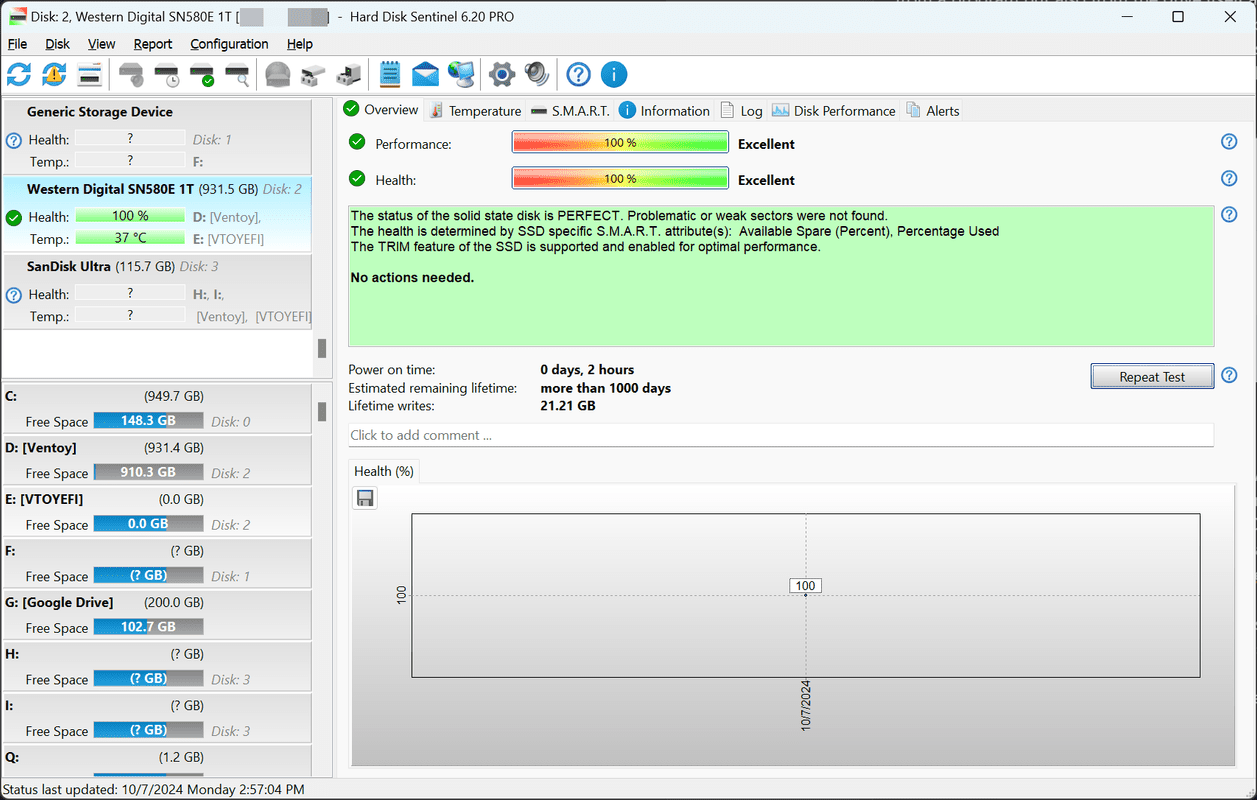The height and width of the screenshot is (800, 1257).
Task: Switch to the Temperature tab
Action: (475, 111)
